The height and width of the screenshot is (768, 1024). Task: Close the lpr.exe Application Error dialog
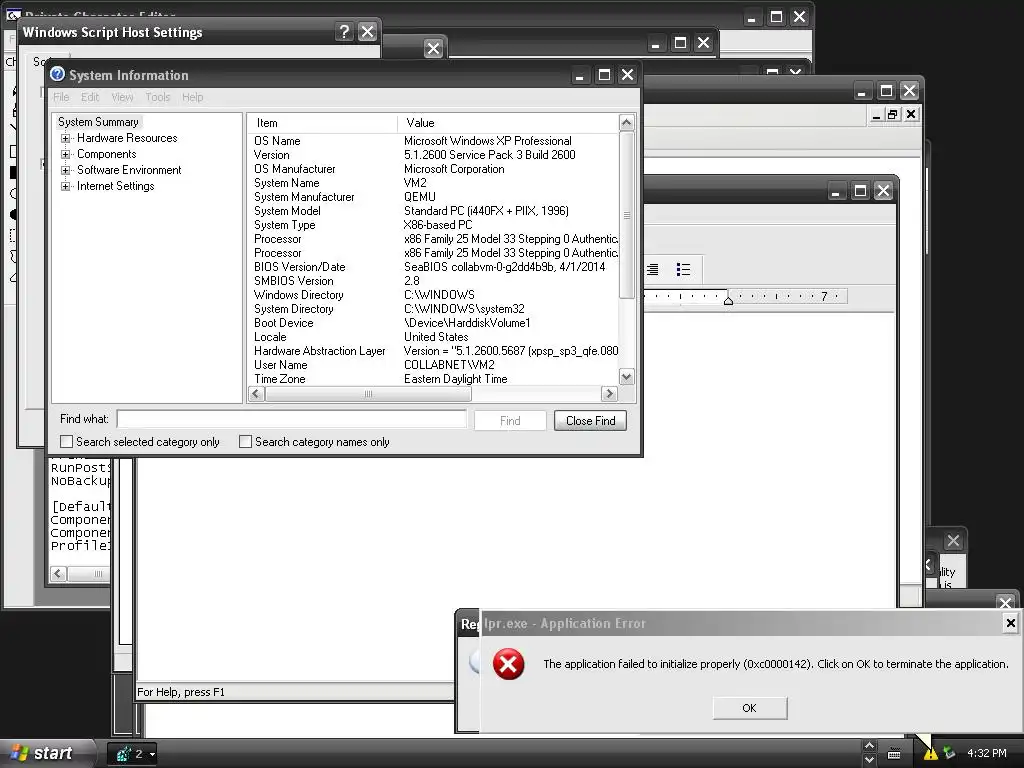point(1010,623)
